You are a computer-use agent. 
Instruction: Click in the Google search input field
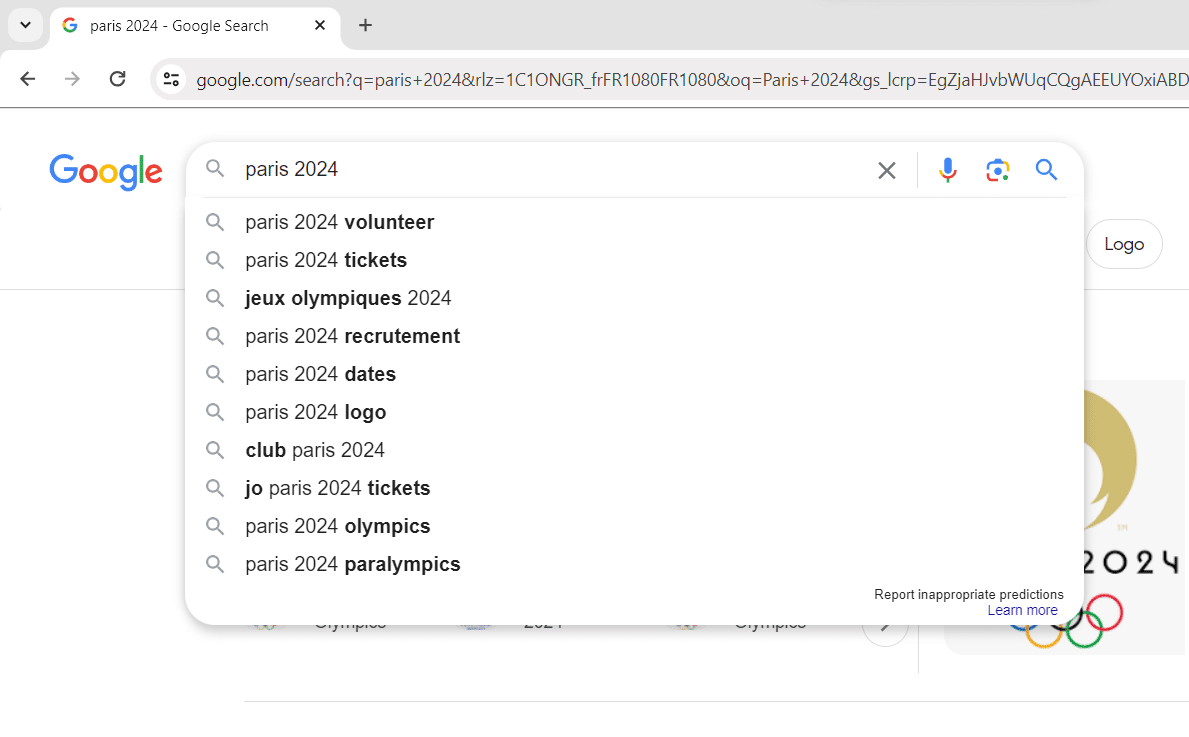click(x=550, y=170)
